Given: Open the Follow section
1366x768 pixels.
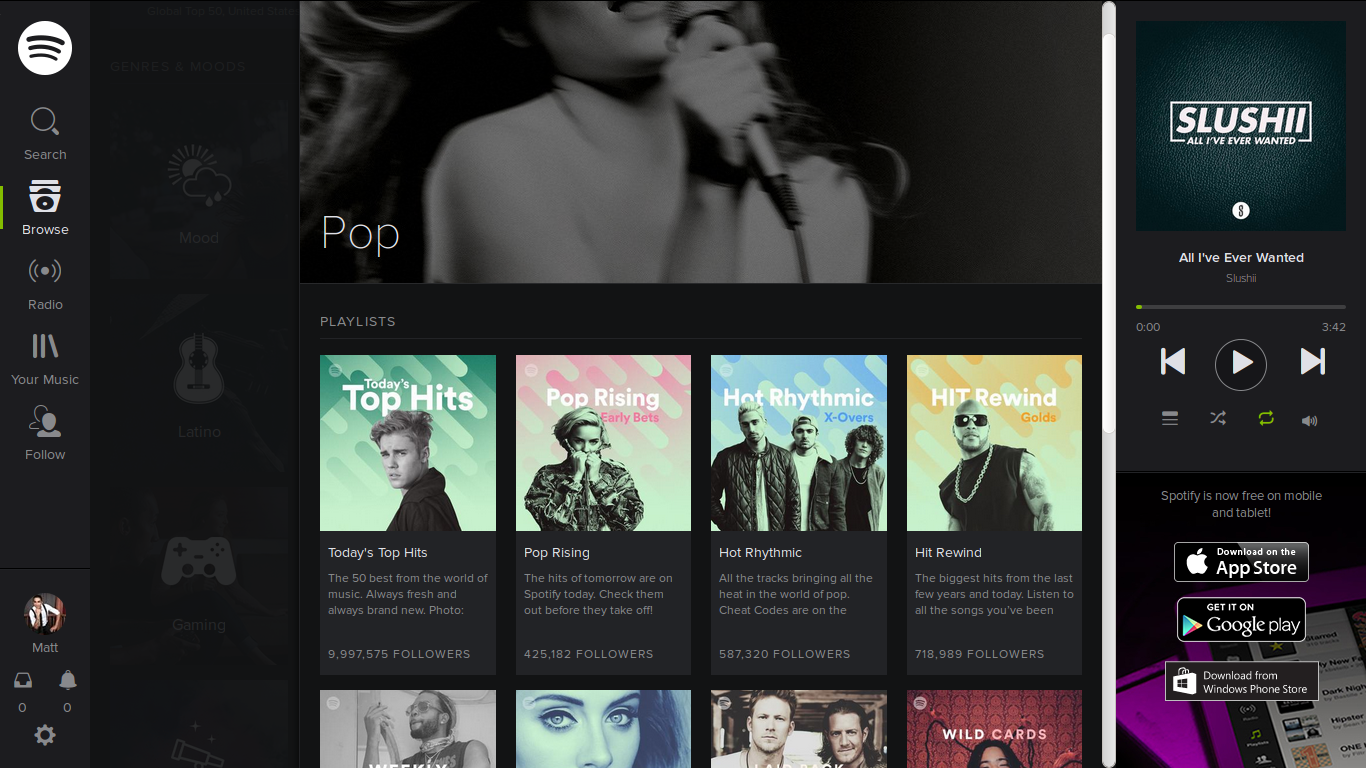Looking at the screenshot, I should pyautogui.click(x=45, y=433).
